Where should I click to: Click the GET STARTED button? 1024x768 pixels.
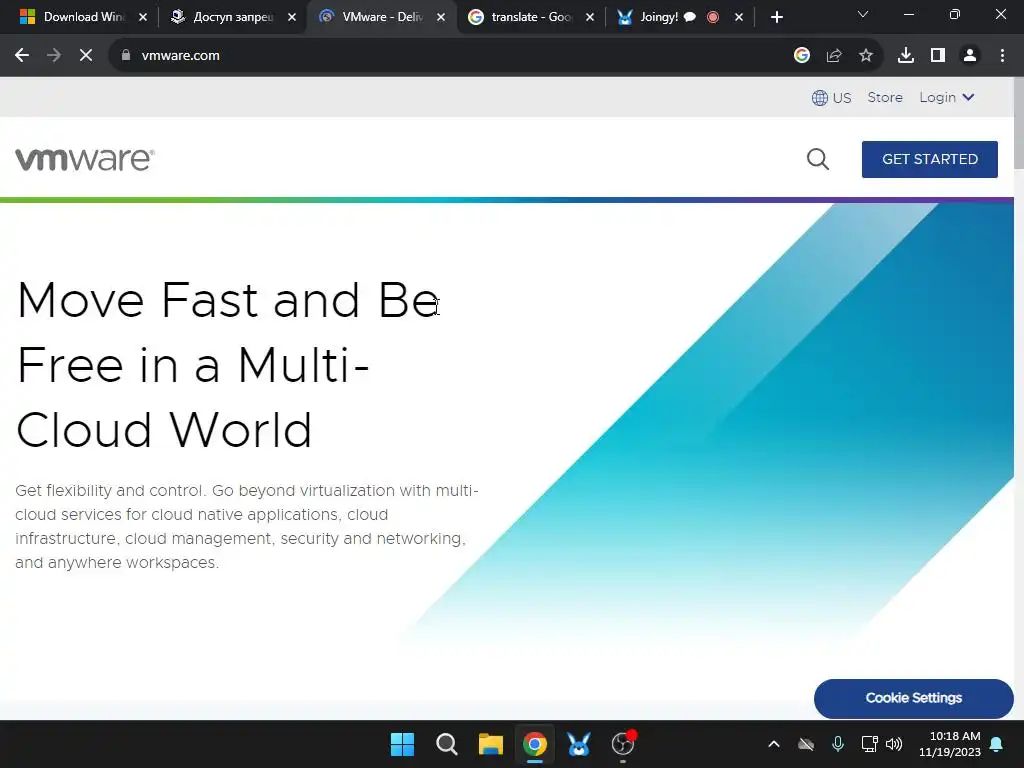[929, 159]
